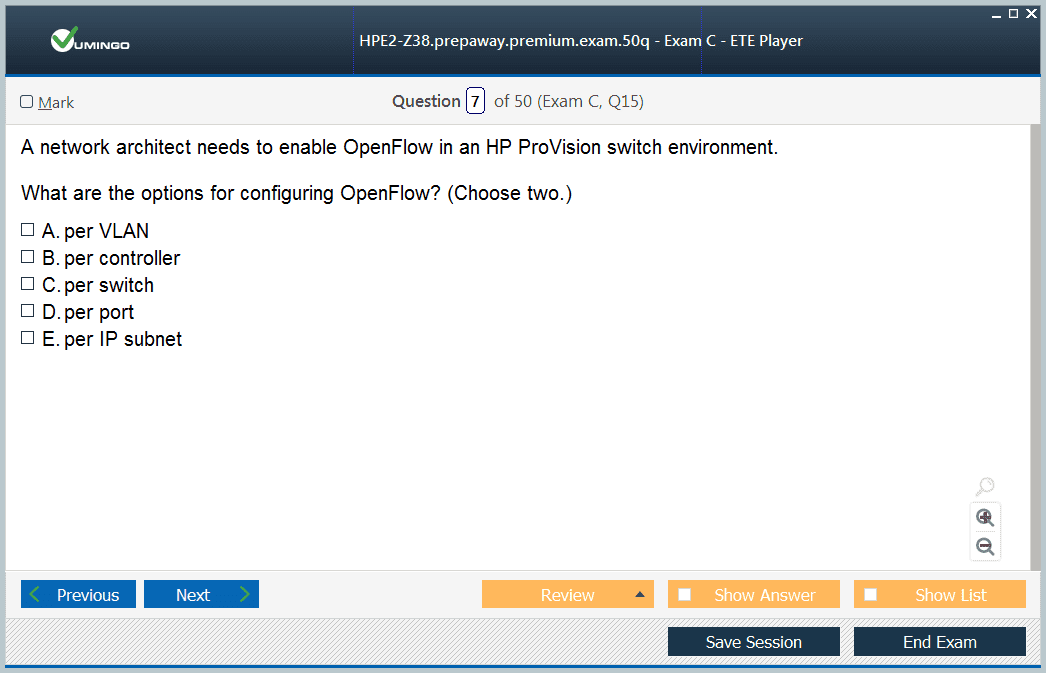Enable the Show List checkbox

(871, 594)
